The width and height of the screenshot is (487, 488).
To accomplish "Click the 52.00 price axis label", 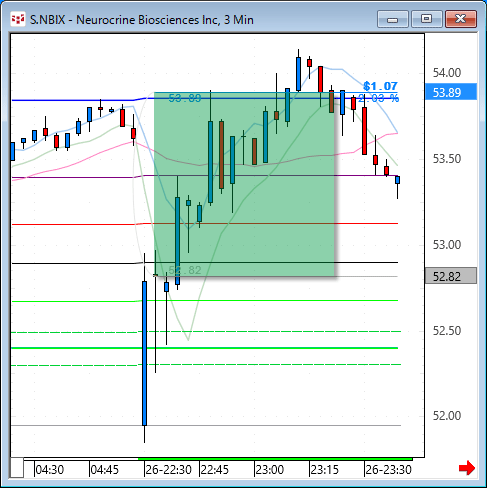I will 447,416.
